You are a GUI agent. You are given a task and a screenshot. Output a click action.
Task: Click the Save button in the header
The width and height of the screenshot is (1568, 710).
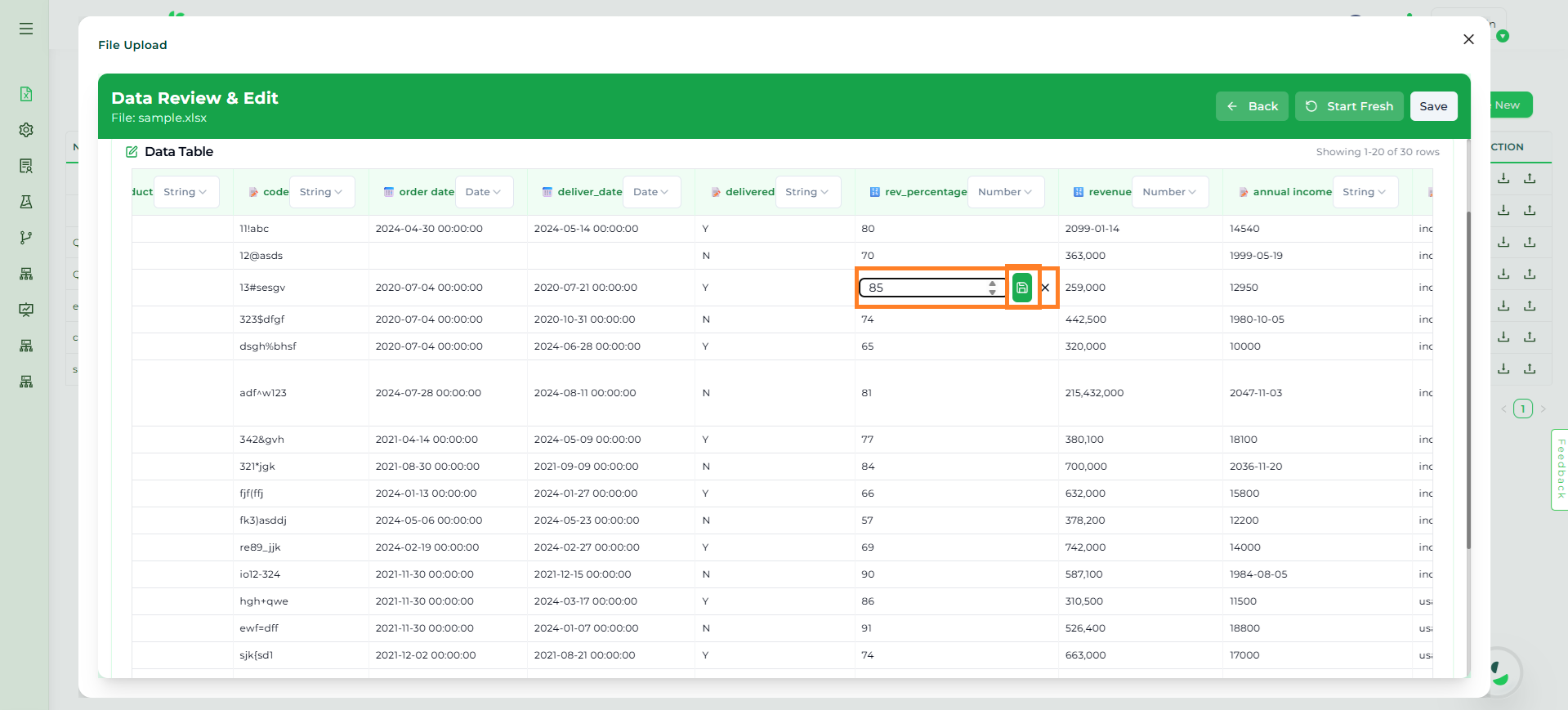1433,106
